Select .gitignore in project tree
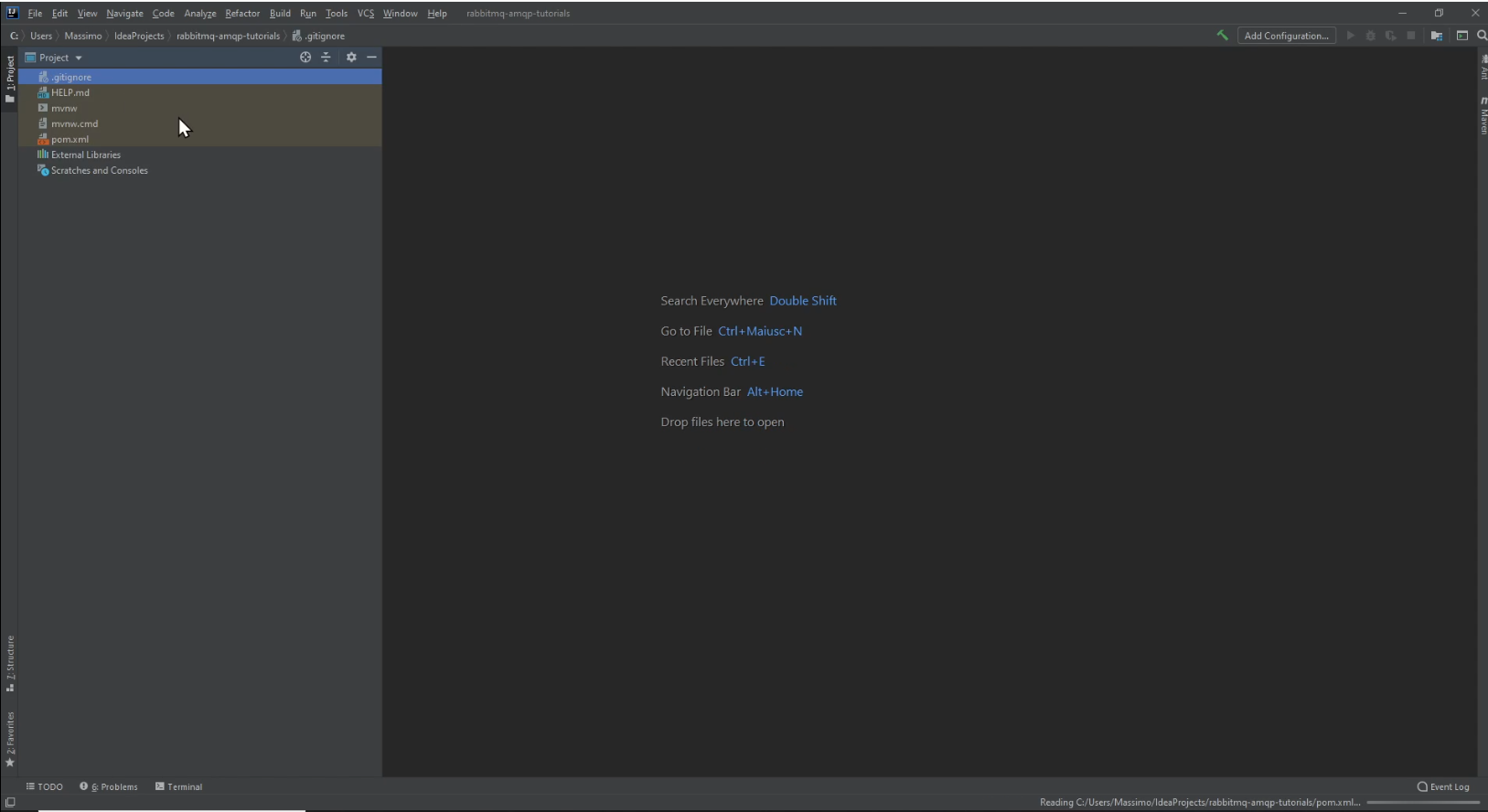The height and width of the screenshot is (812, 1488). click(199, 77)
